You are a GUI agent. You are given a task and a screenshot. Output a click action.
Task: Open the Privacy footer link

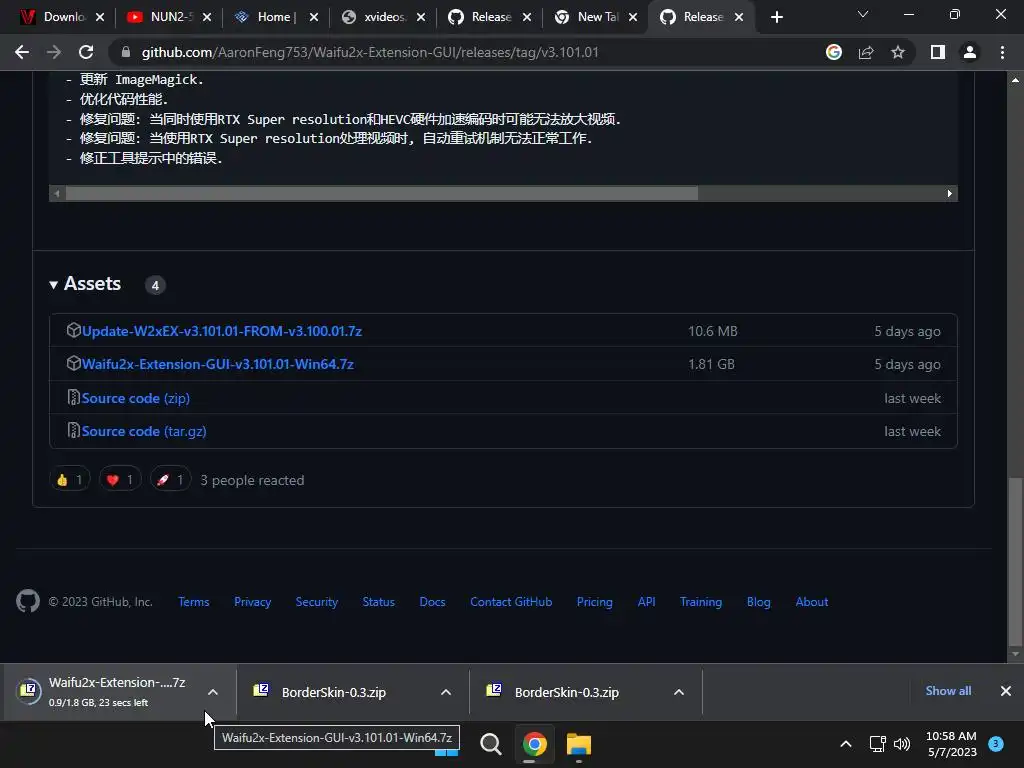(x=253, y=602)
